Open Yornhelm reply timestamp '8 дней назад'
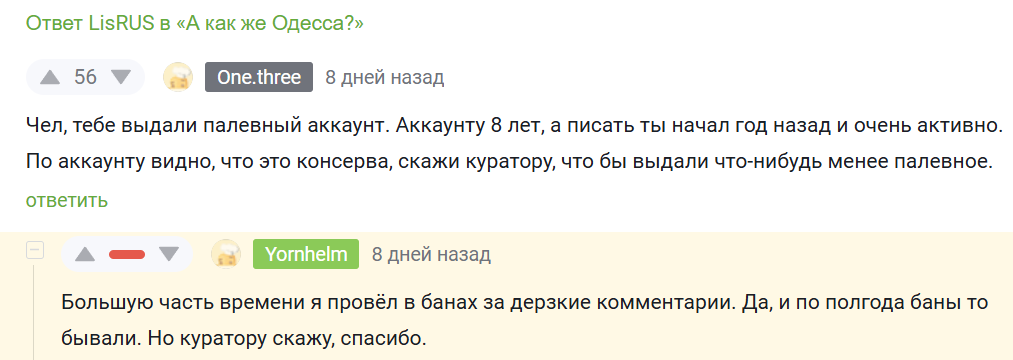Viewport: 1013px width, 360px height. click(431, 254)
